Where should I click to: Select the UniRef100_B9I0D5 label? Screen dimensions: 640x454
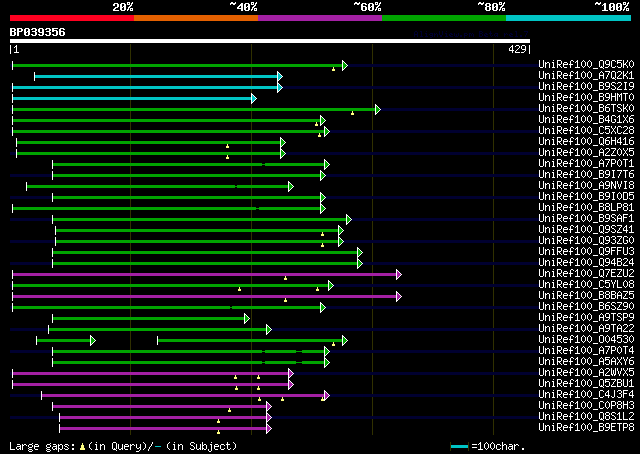[586, 197]
